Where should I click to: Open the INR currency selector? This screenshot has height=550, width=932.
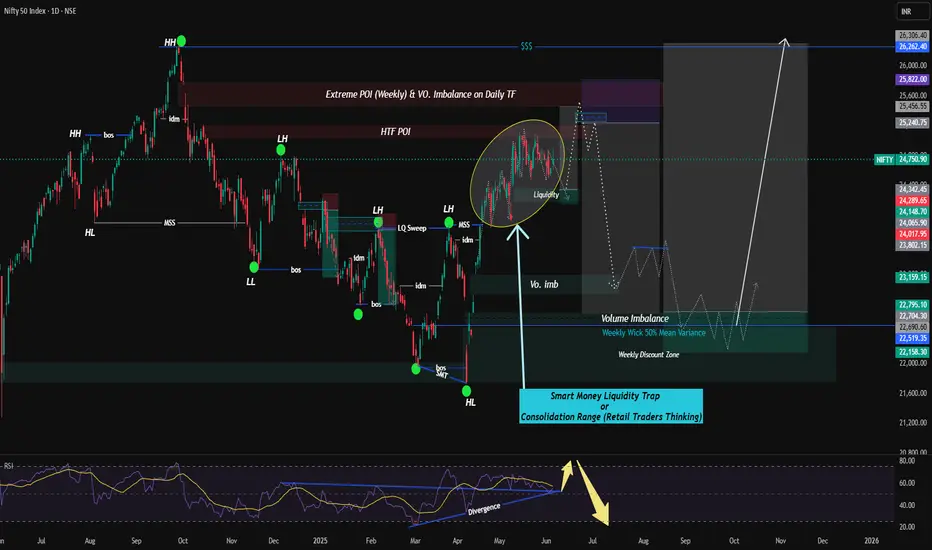coord(912,11)
